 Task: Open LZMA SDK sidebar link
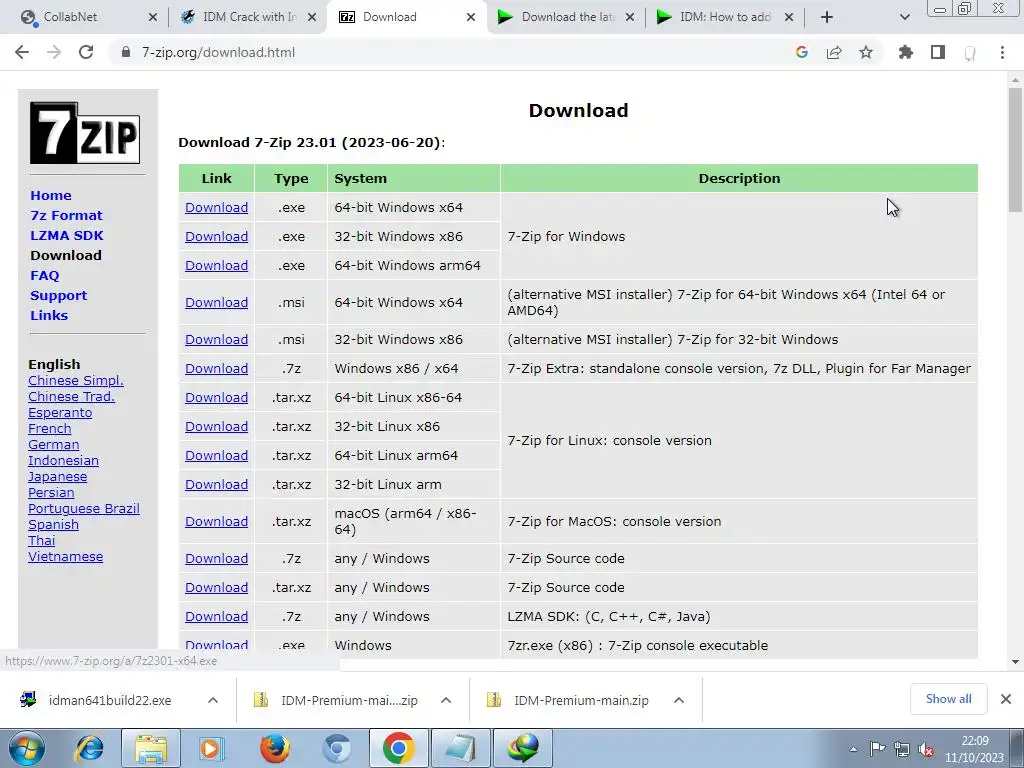point(67,235)
